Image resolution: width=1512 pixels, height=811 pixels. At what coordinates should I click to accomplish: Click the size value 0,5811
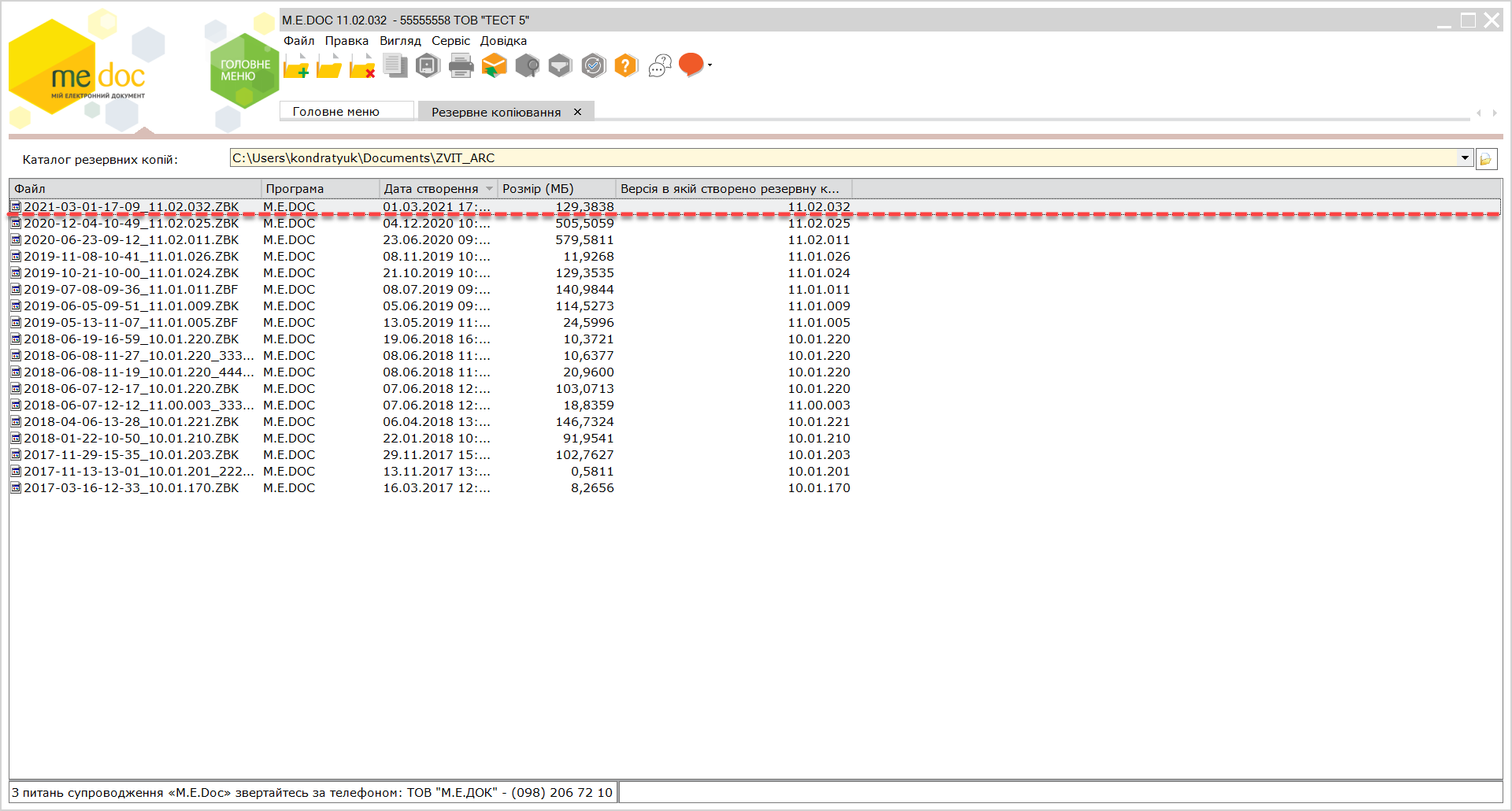[592, 472]
